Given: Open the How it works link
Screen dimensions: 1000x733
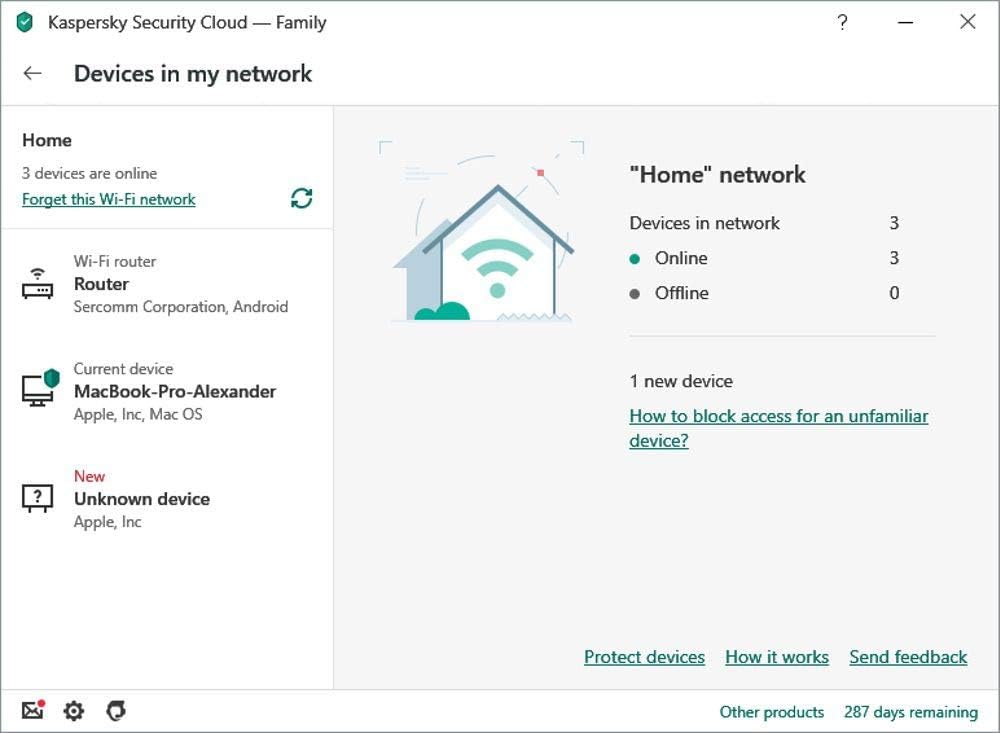Looking at the screenshot, I should click(777, 657).
